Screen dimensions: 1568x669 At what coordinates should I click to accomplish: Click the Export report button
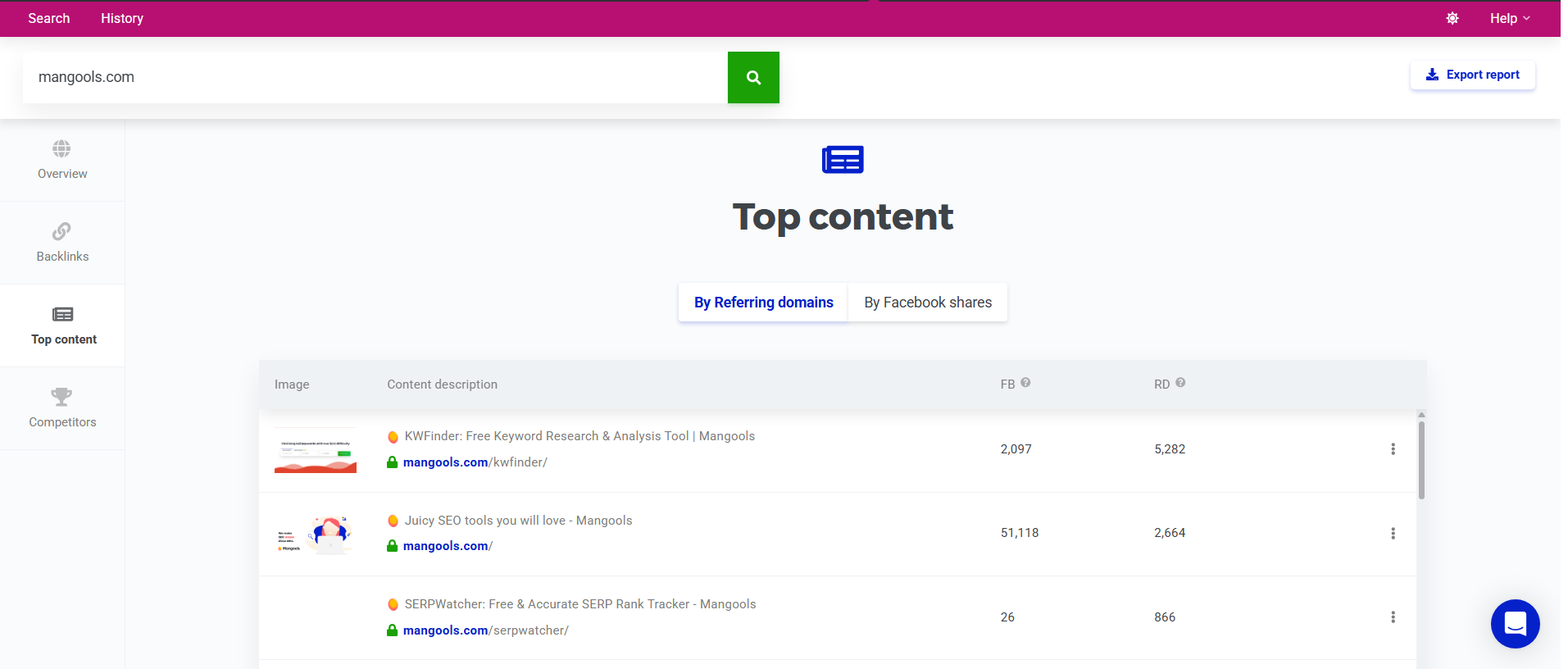pos(1472,75)
